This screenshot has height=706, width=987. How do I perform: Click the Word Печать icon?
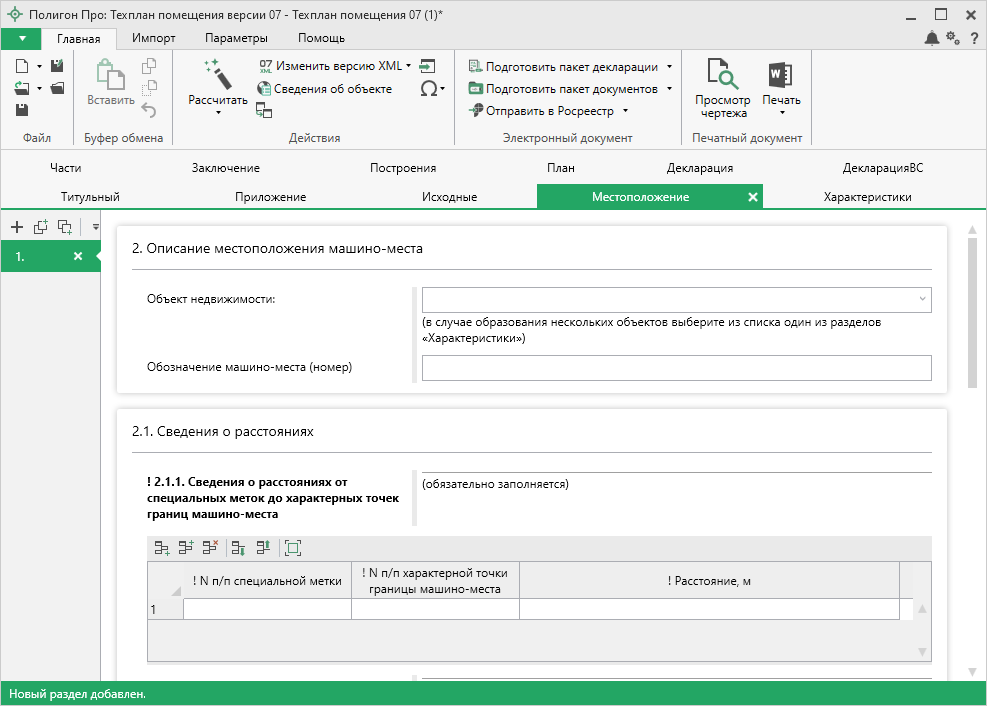pos(780,75)
